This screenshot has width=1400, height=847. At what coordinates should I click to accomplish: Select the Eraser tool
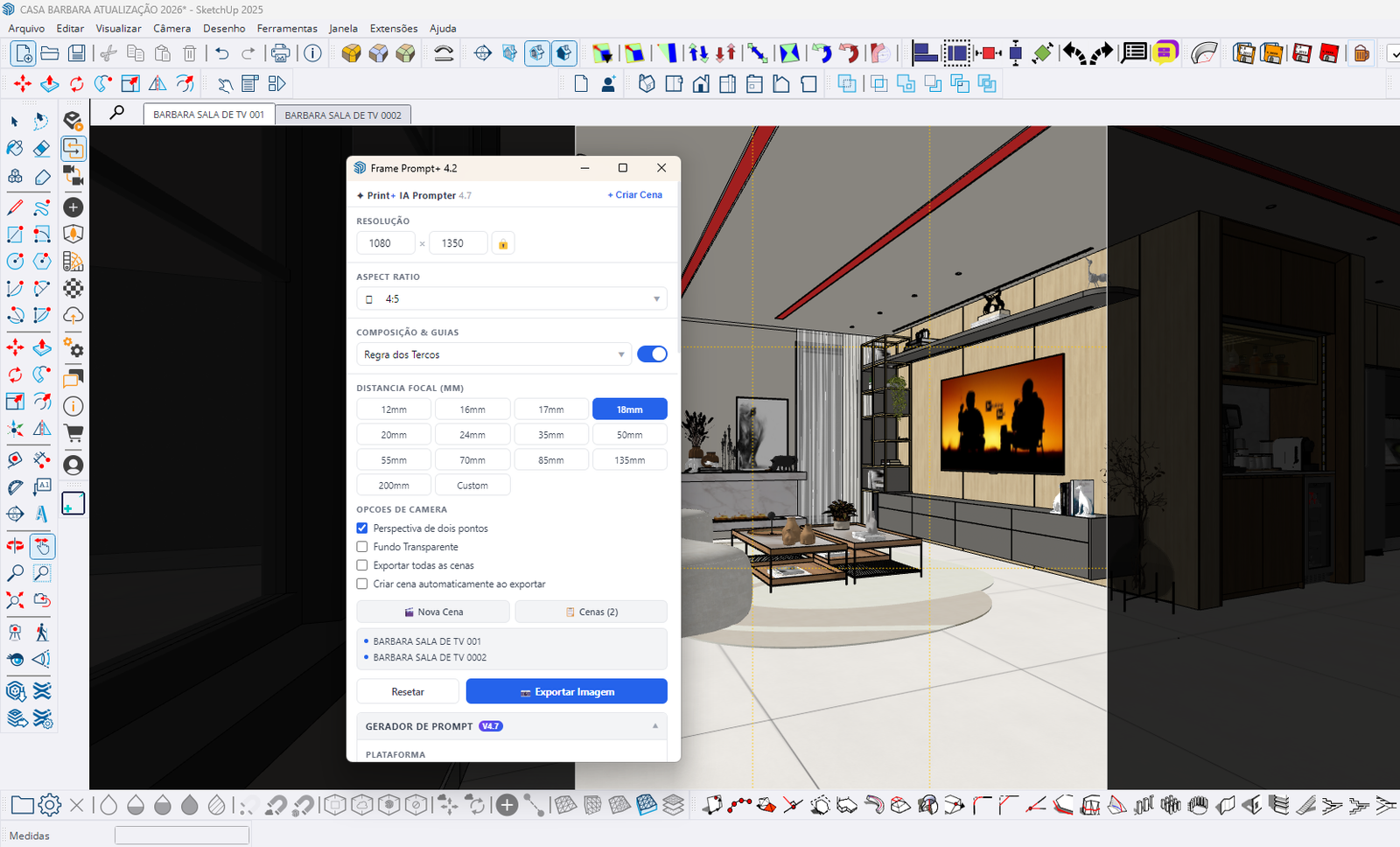pos(41,148)
